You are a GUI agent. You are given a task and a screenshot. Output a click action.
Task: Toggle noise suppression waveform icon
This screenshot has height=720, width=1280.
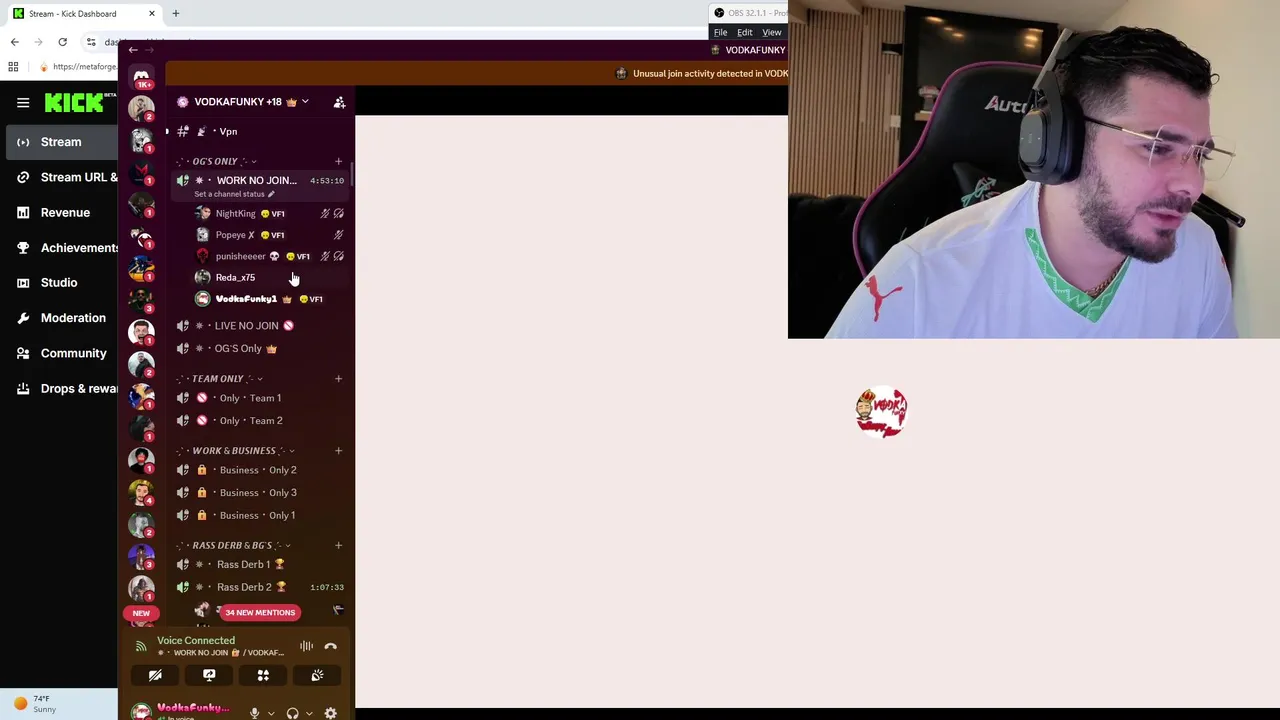[x=306, y=646]
